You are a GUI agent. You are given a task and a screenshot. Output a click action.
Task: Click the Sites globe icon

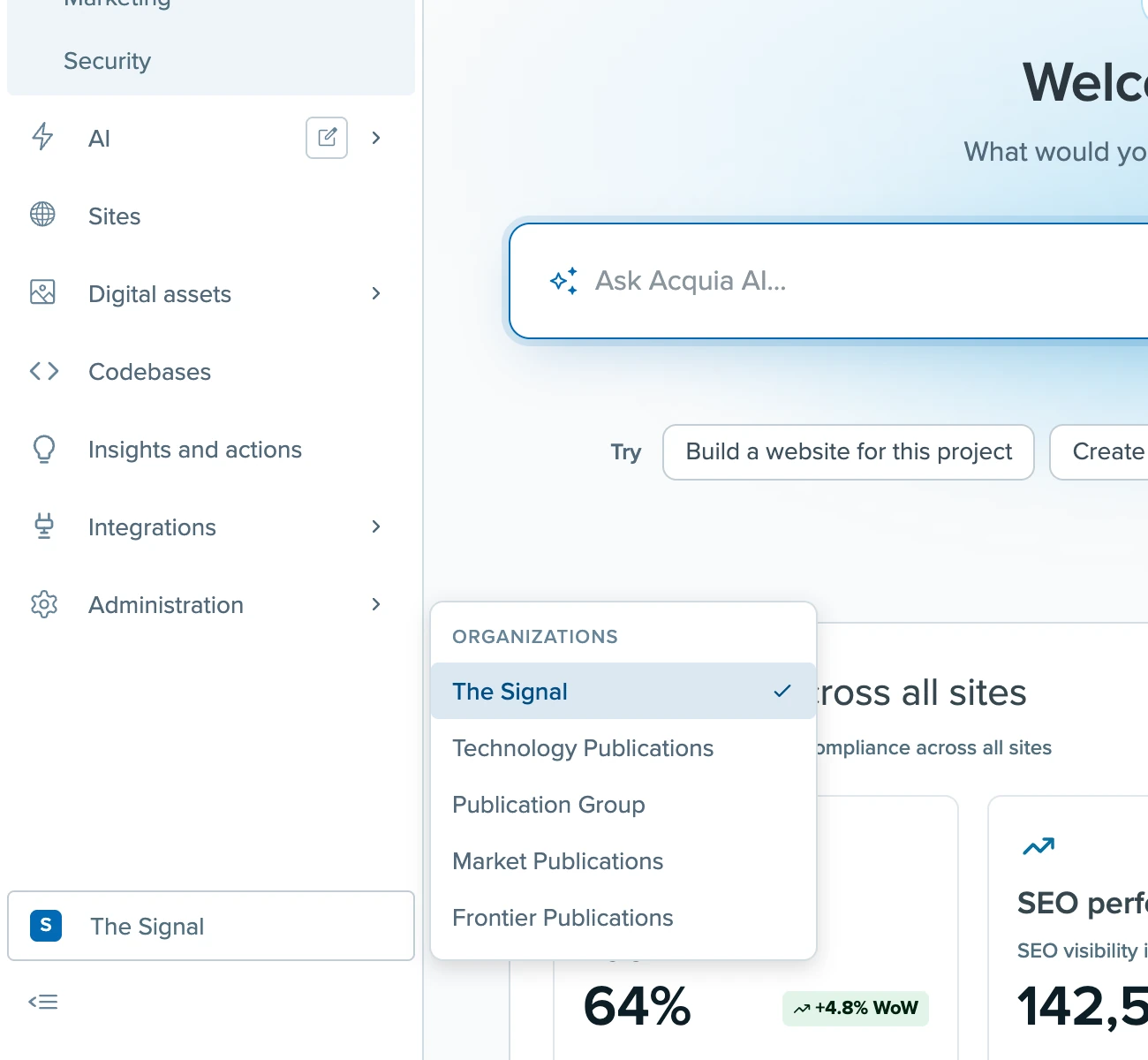click(x=42, y=215)
